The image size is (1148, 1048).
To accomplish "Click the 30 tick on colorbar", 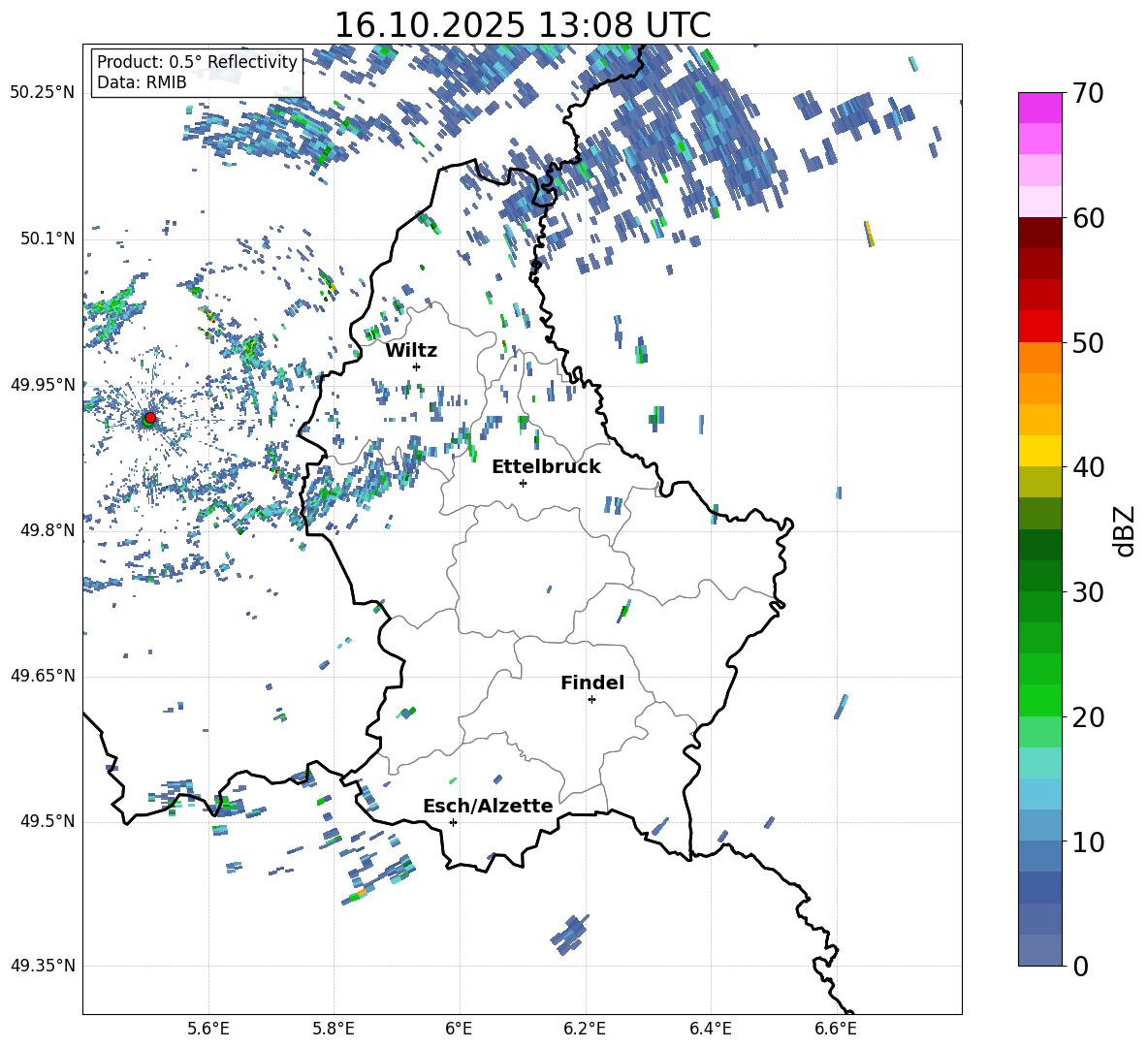I will pyautogui.click(x=1087, y=592).
